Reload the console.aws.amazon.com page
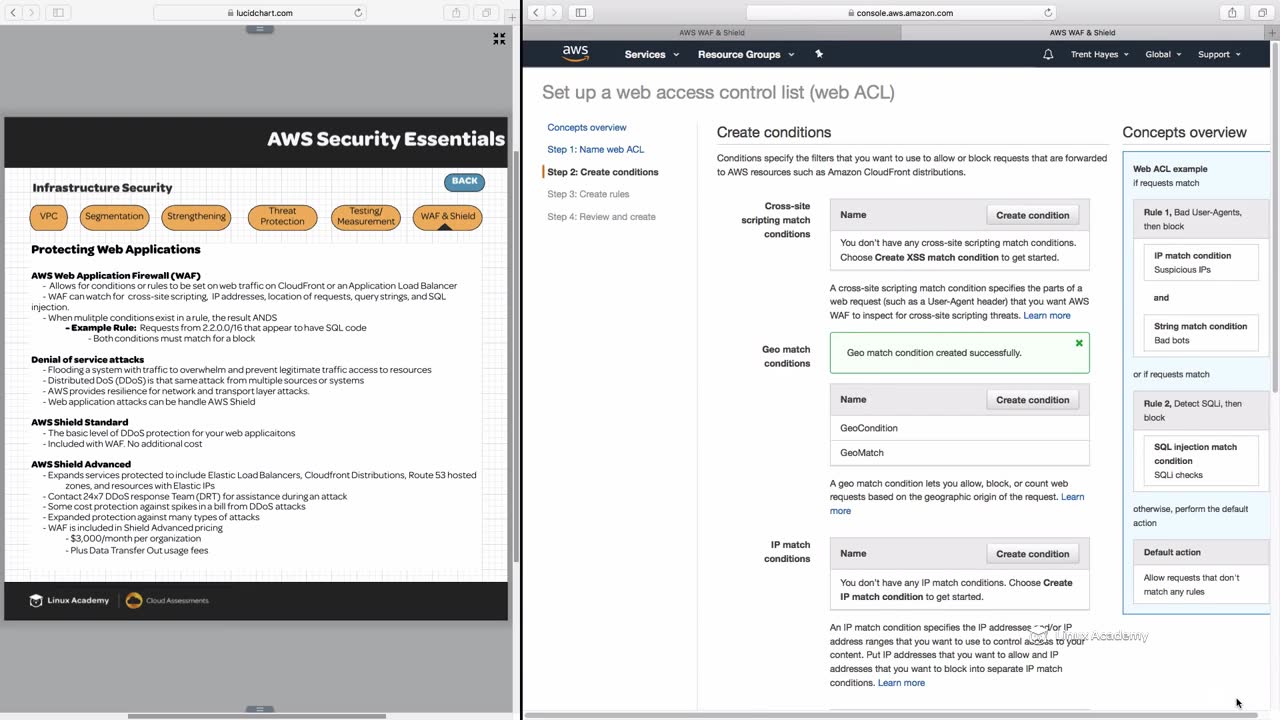1280x720 pixels. point(1048,13)
